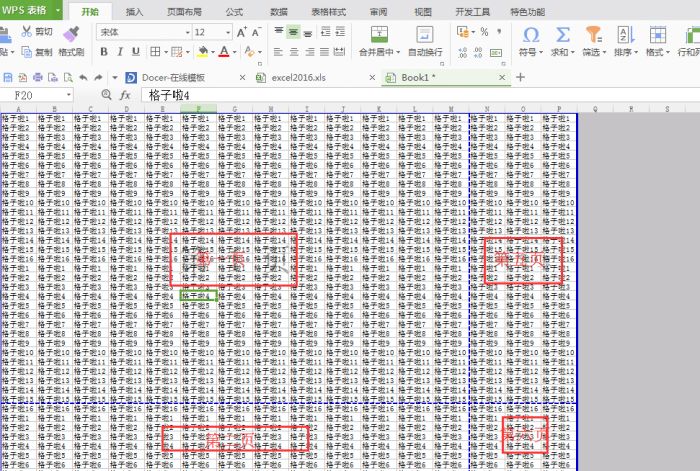This screenshot has height=471, width=700.
Task: Switch to the 插入 (Insert) tab
Action: 134,12
